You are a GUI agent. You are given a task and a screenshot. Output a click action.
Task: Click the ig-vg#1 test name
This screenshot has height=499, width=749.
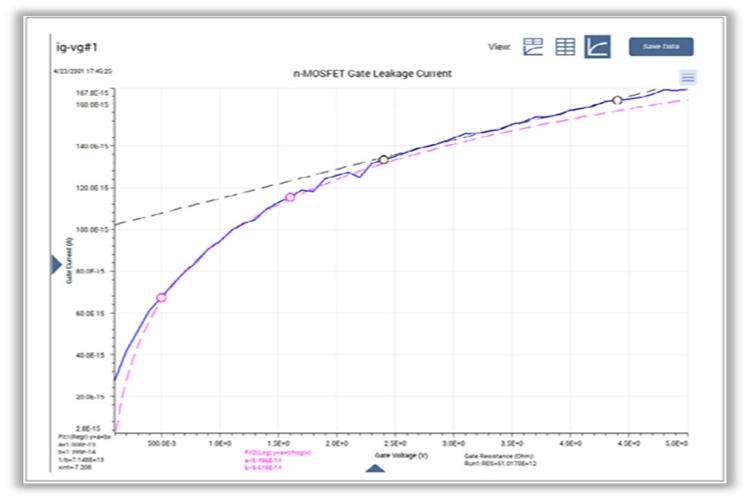77,47
